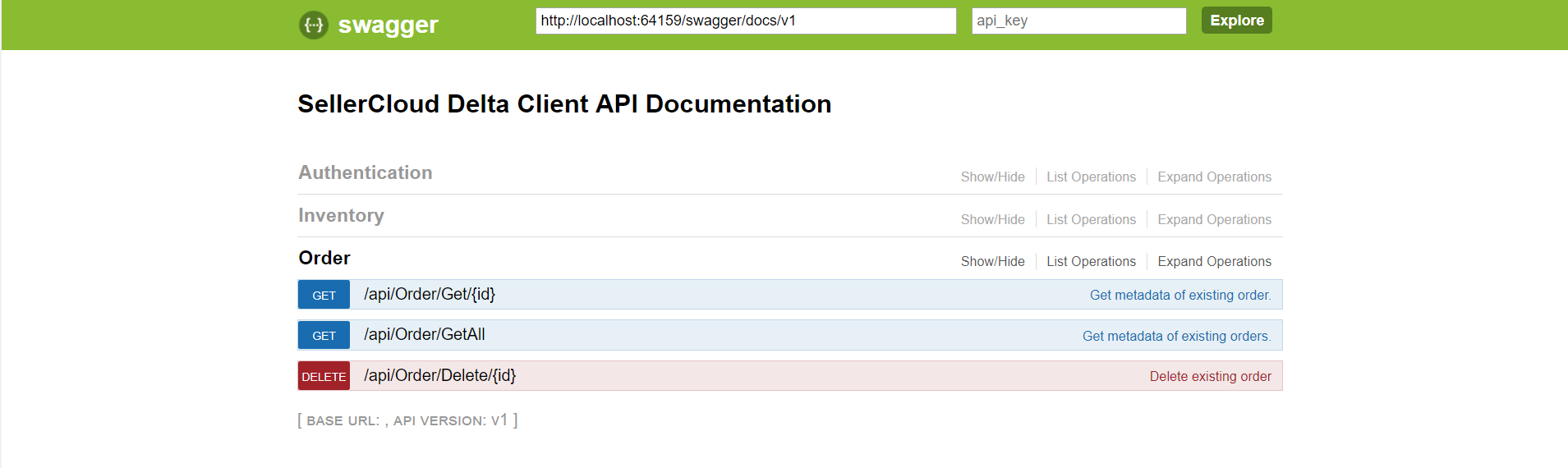Click Expand Operations for Authentication
This screenshot has height=468, width=1568.
pyautogui.click(x=1214, y=177)
